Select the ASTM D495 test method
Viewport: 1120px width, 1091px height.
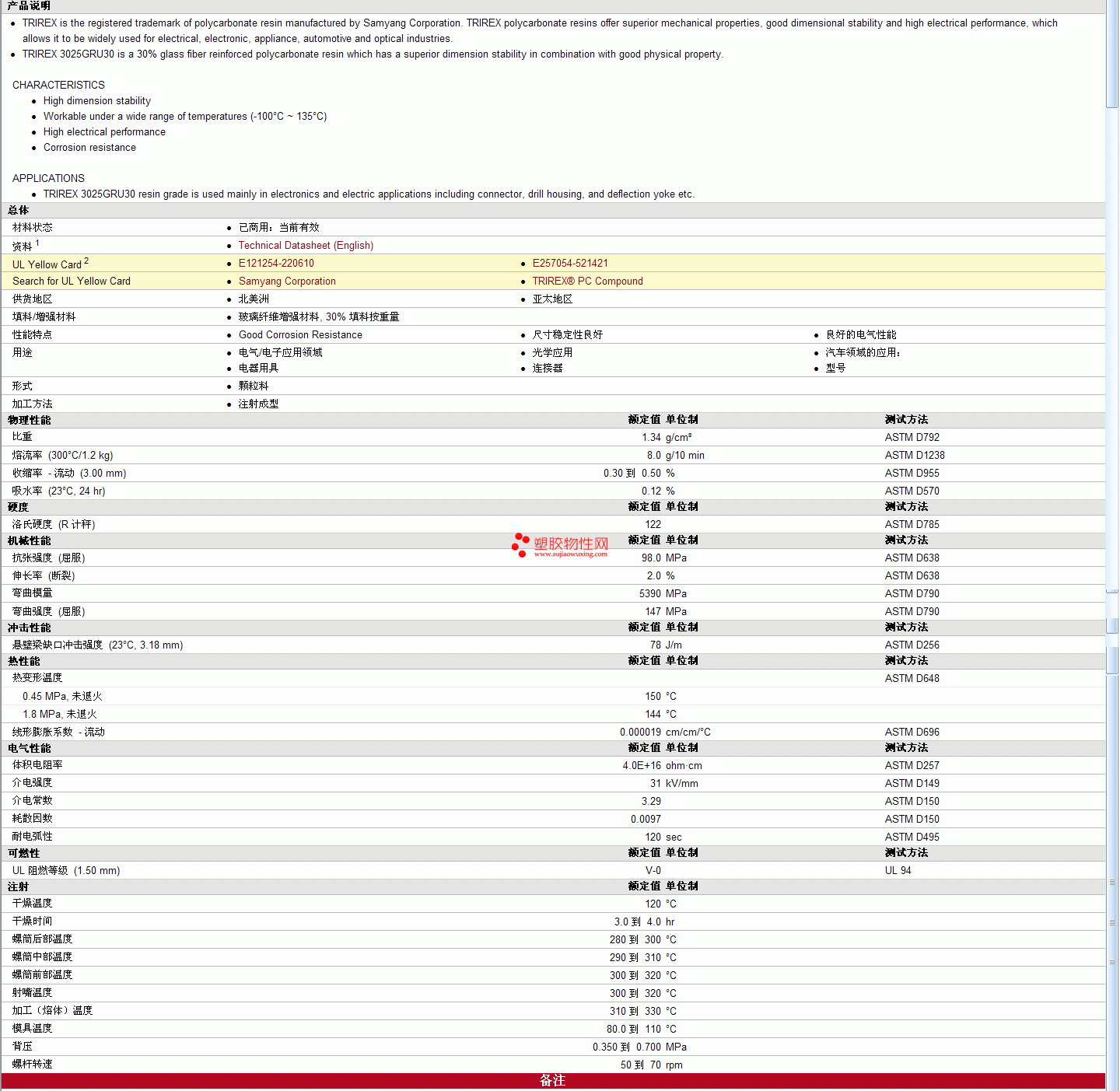(912, 837)
